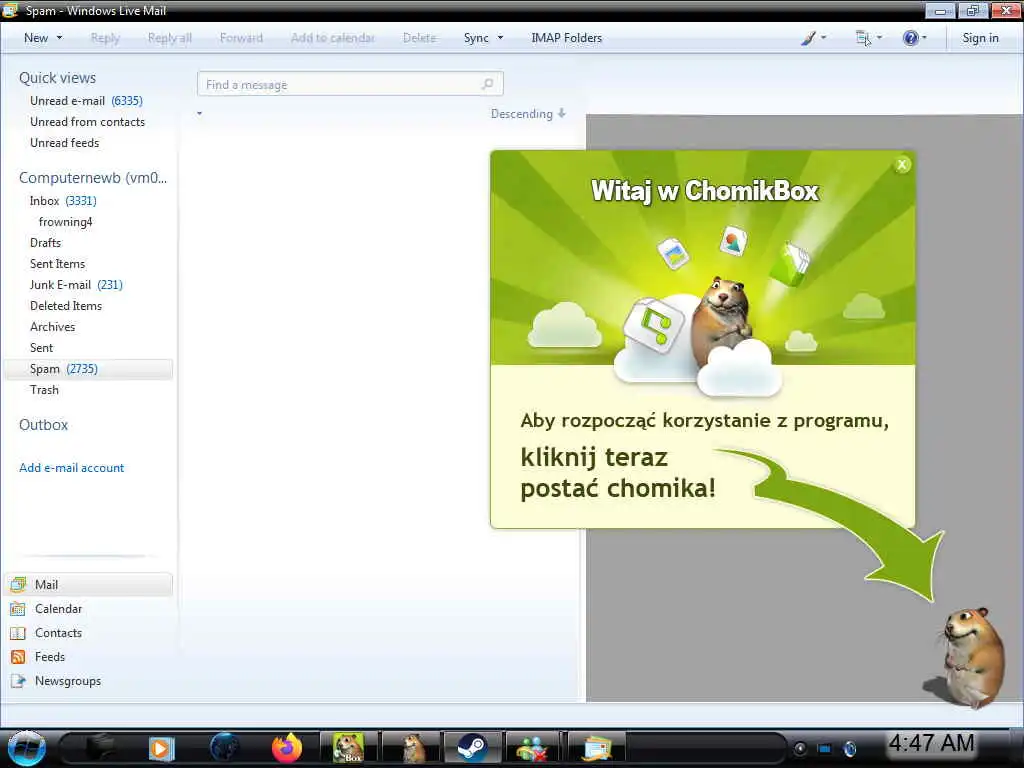The image size is (1024, 768).
Task: Open the Steam taskbar icon
Action: tap(472, 748)
